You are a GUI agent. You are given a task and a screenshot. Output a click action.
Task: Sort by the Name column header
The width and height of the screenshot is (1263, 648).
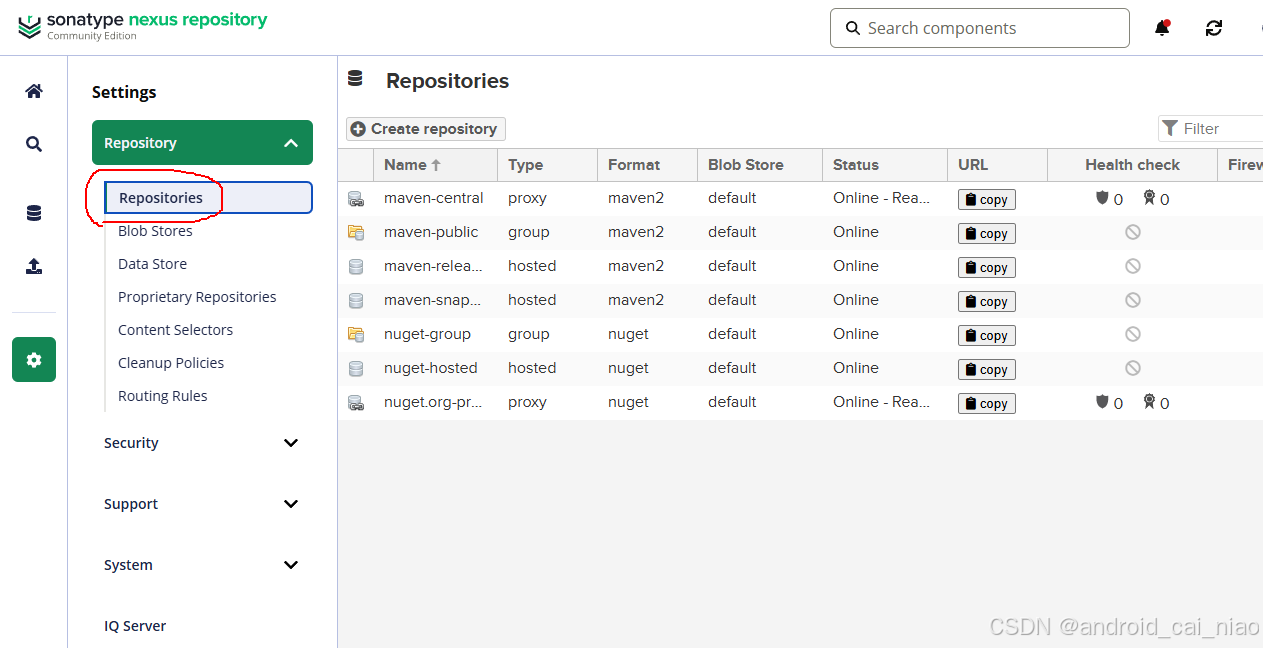coord(435,165)
